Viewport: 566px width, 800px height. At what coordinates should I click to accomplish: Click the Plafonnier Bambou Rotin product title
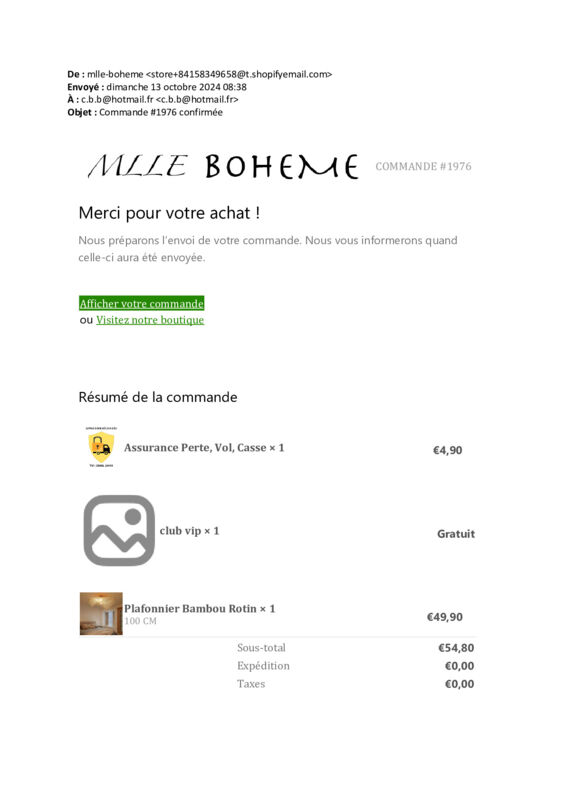tap(200, 608)
